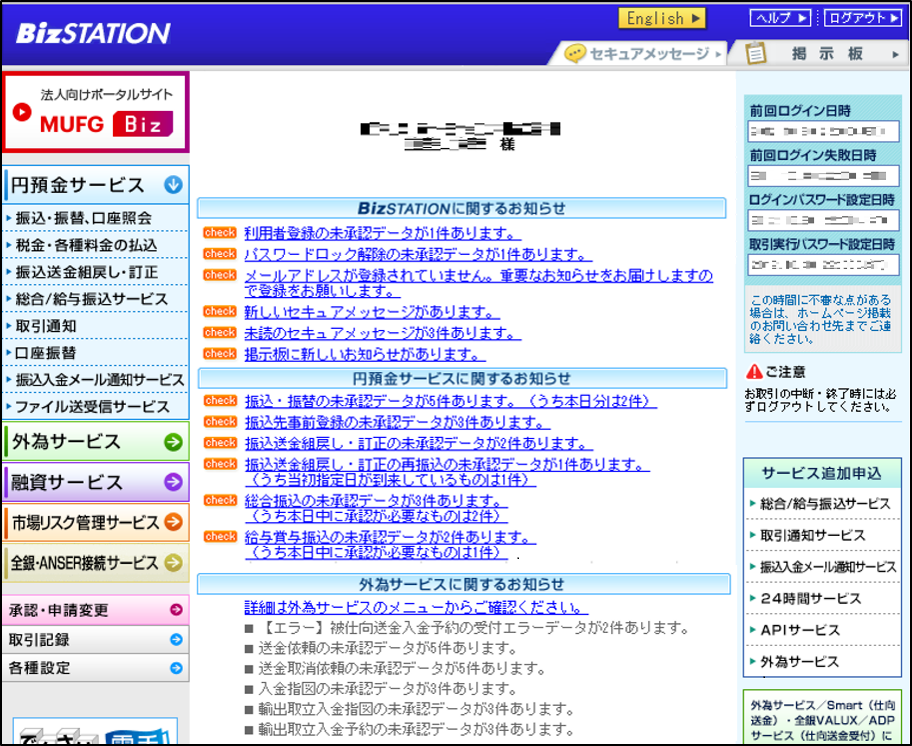Expand 全銀・ANSER接続サービス yellow arrow icon

click(x=173, y=562)
